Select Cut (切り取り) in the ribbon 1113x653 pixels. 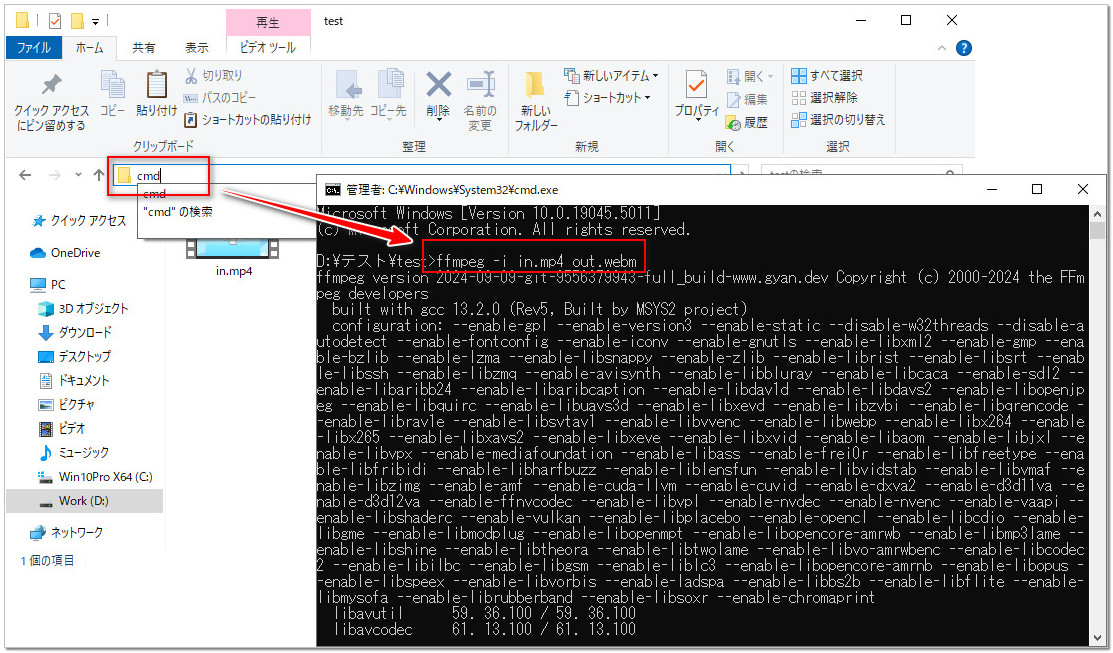click(213, 75)
